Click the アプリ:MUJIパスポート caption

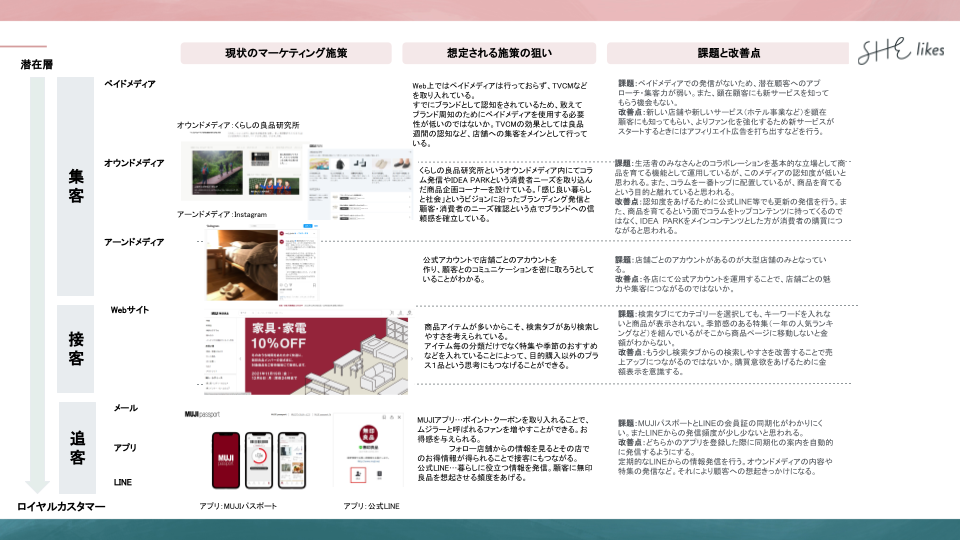(238, 506)
